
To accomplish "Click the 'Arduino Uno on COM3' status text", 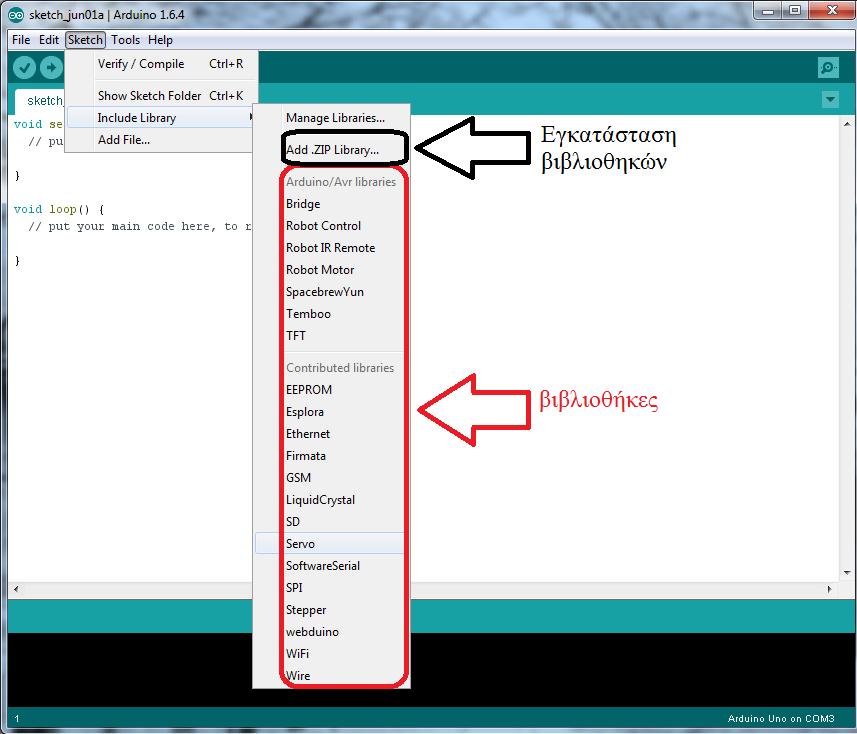I will point(781,718).
